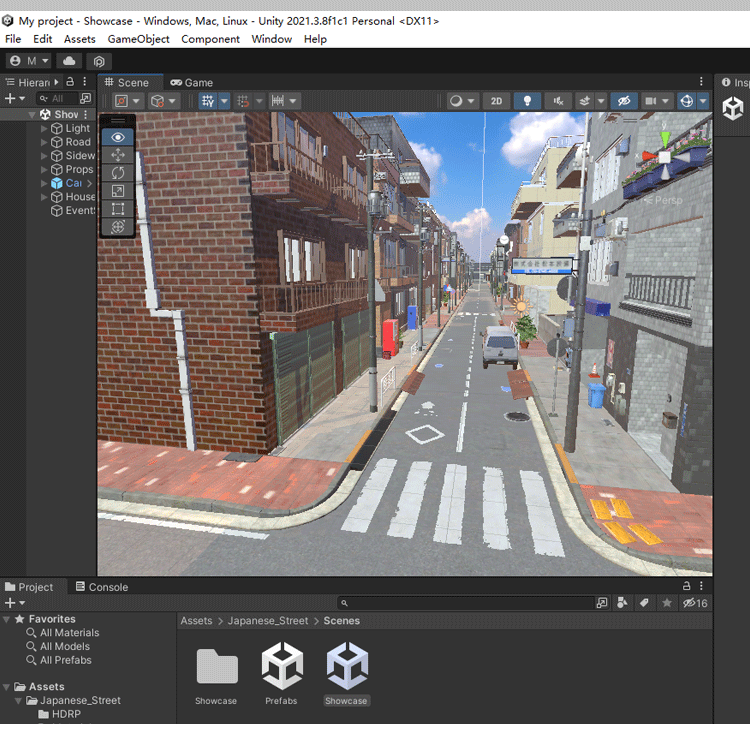Click the Japanese_Street breadcrumb link
The height and width of the screenshot is (736, 750).
pos(267,621)
